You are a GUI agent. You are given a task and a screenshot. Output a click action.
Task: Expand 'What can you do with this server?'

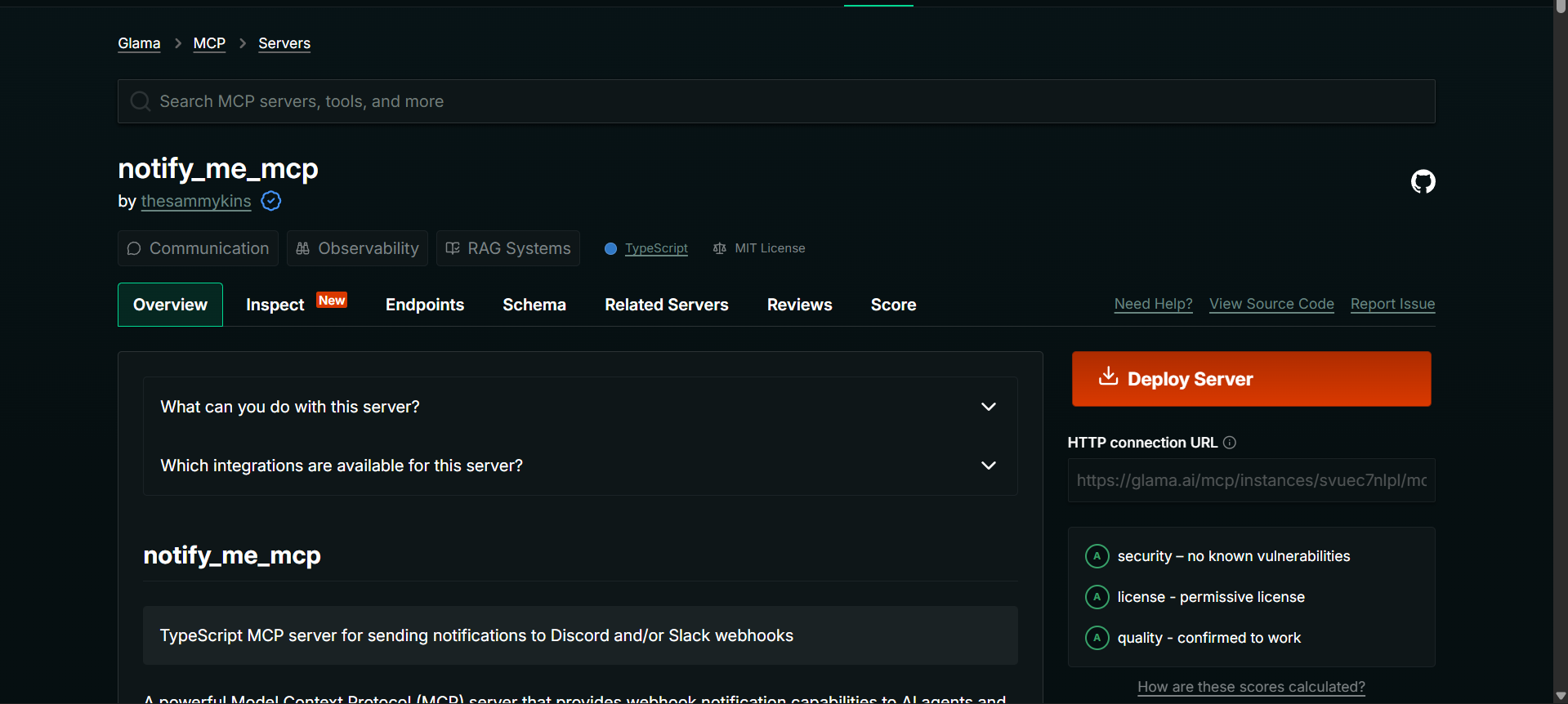click(x=580, y=407)
